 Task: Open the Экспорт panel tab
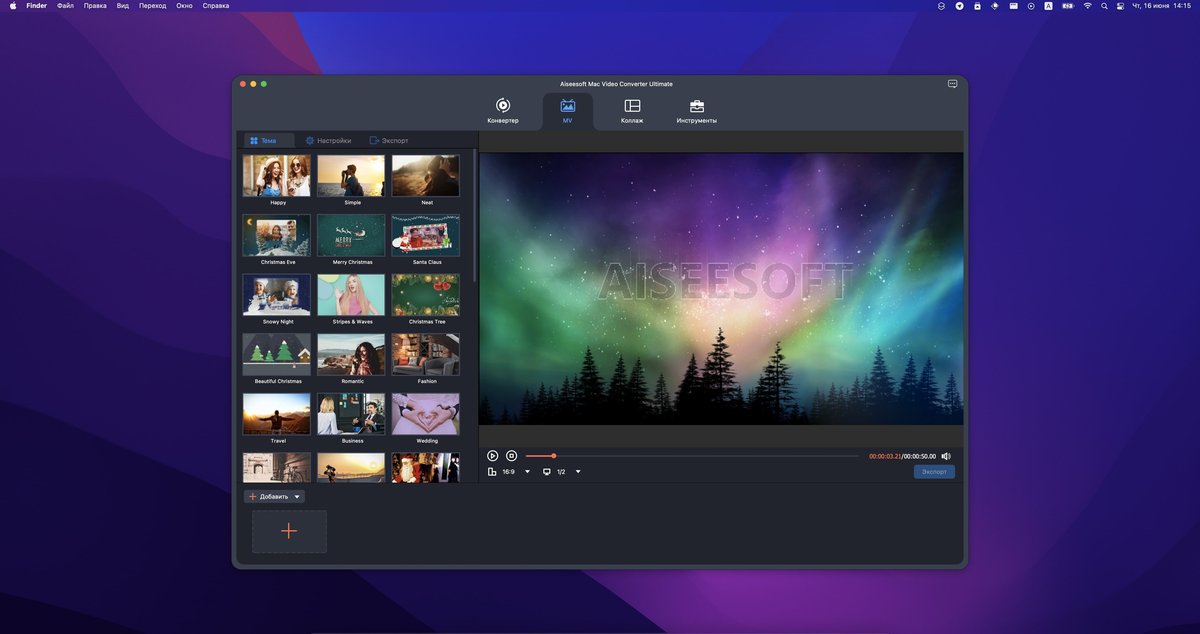(x=390, y=140)
